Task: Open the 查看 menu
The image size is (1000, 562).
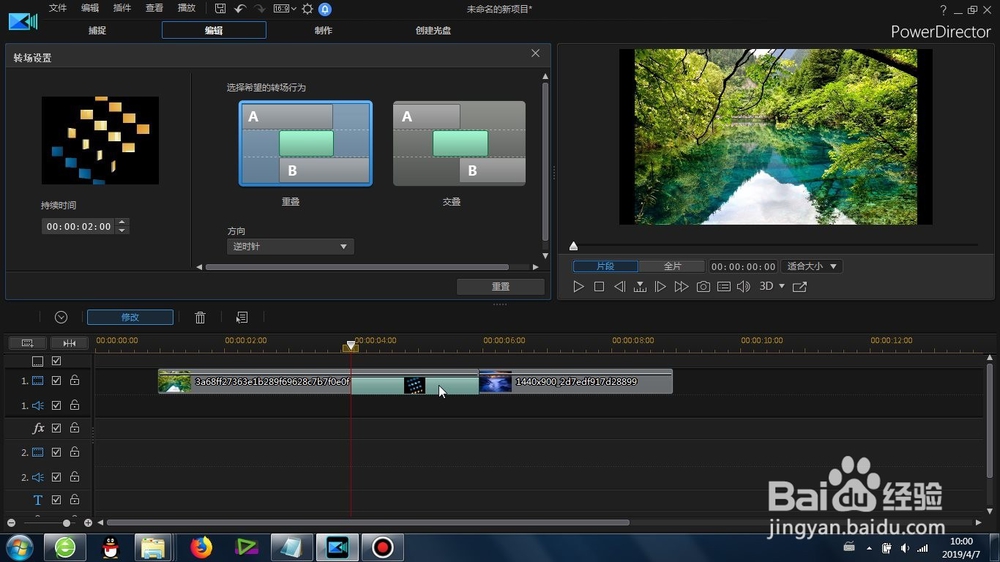Action: tap(154, 8)
